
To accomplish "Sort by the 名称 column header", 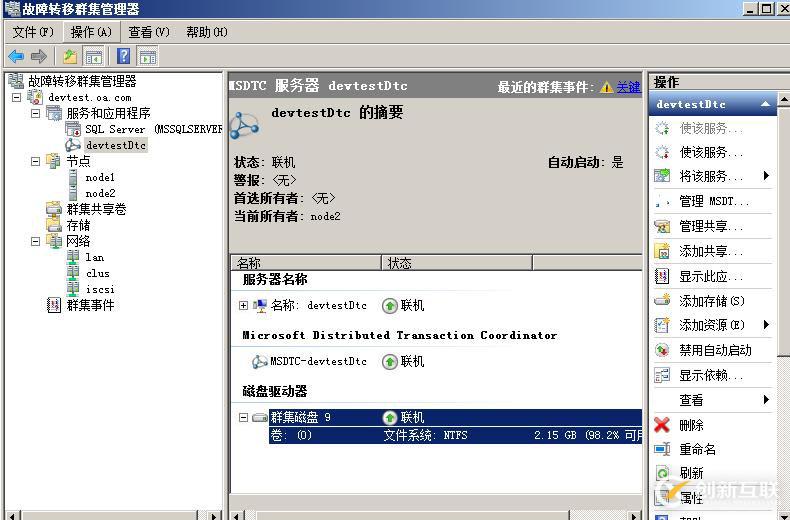I will click(x=306, y=263).
